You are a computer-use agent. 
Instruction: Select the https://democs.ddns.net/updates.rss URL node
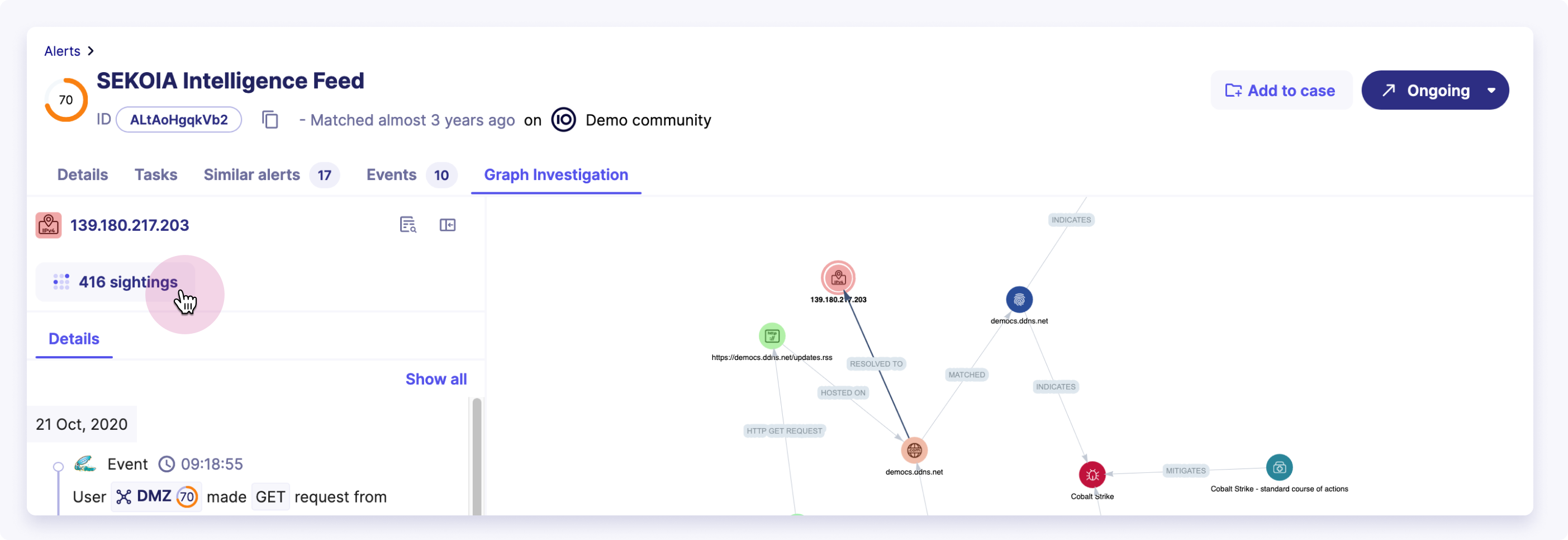(x=771, y=335)
